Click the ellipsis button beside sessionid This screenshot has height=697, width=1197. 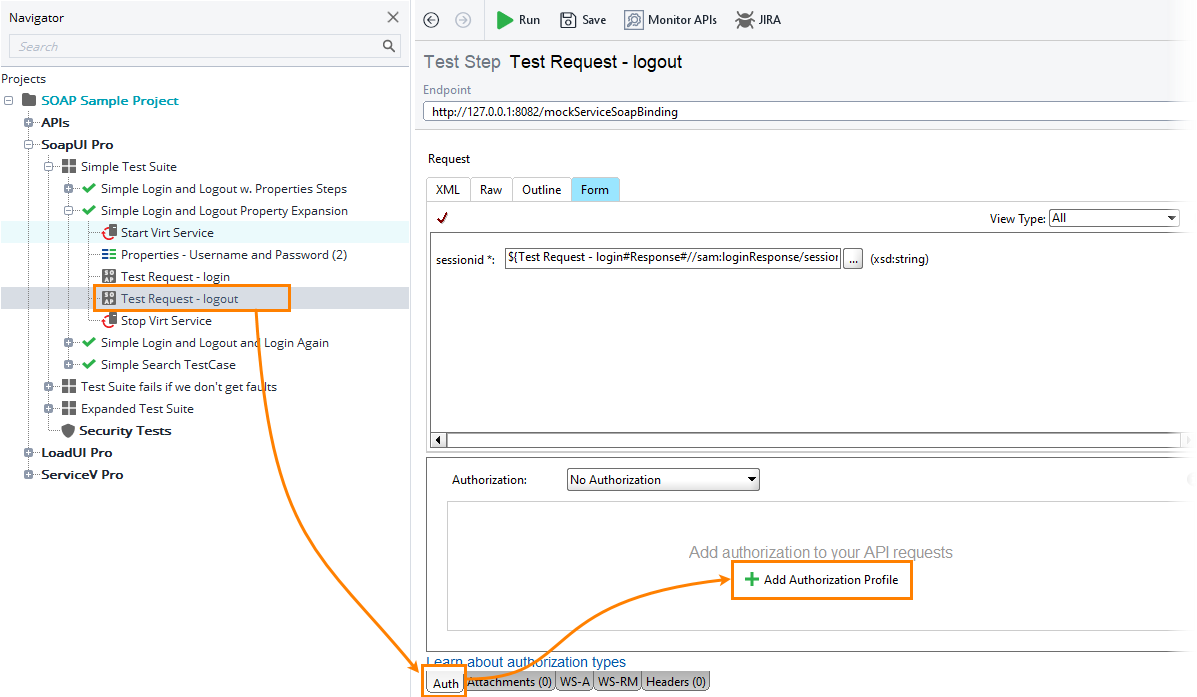(853, 259)
